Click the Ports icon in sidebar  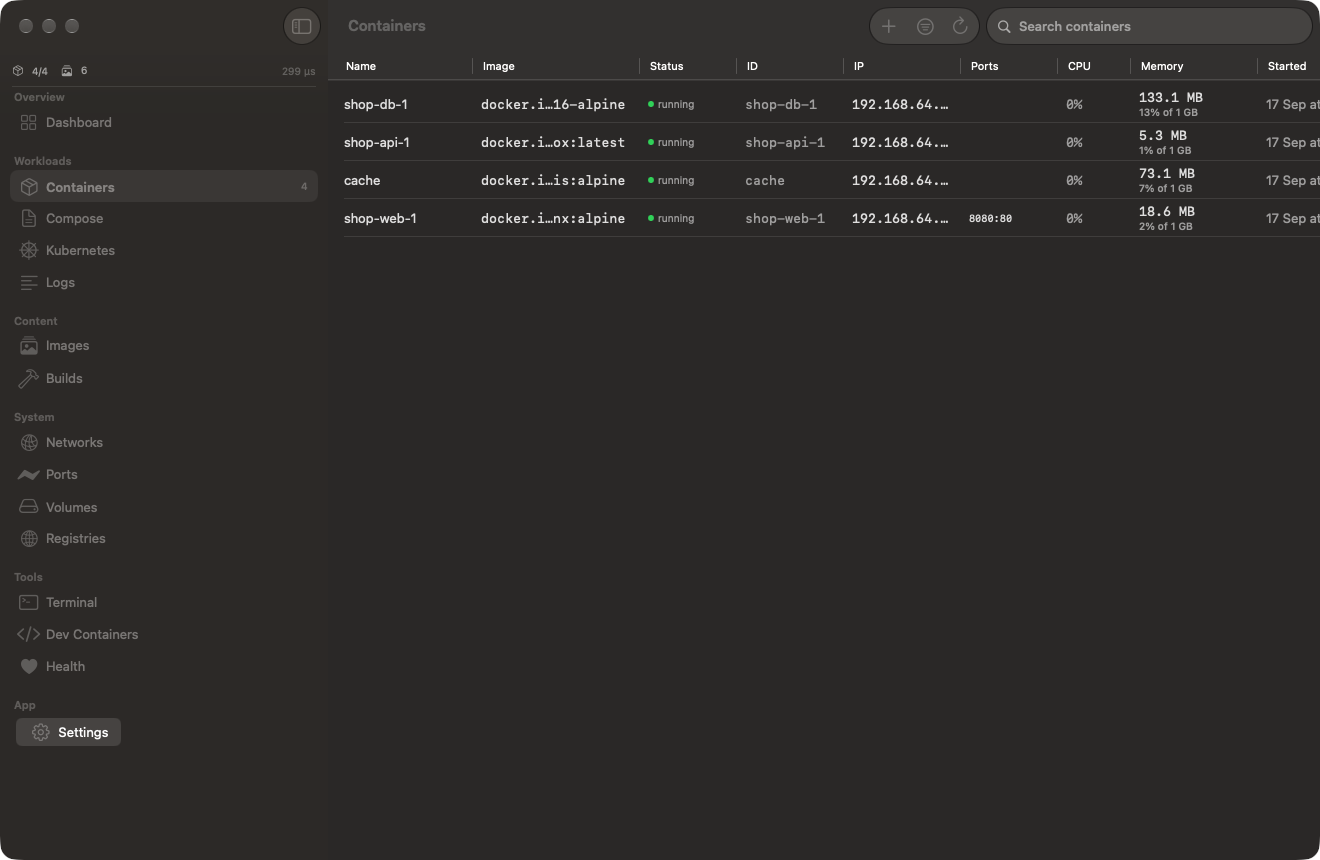[29, 474]
